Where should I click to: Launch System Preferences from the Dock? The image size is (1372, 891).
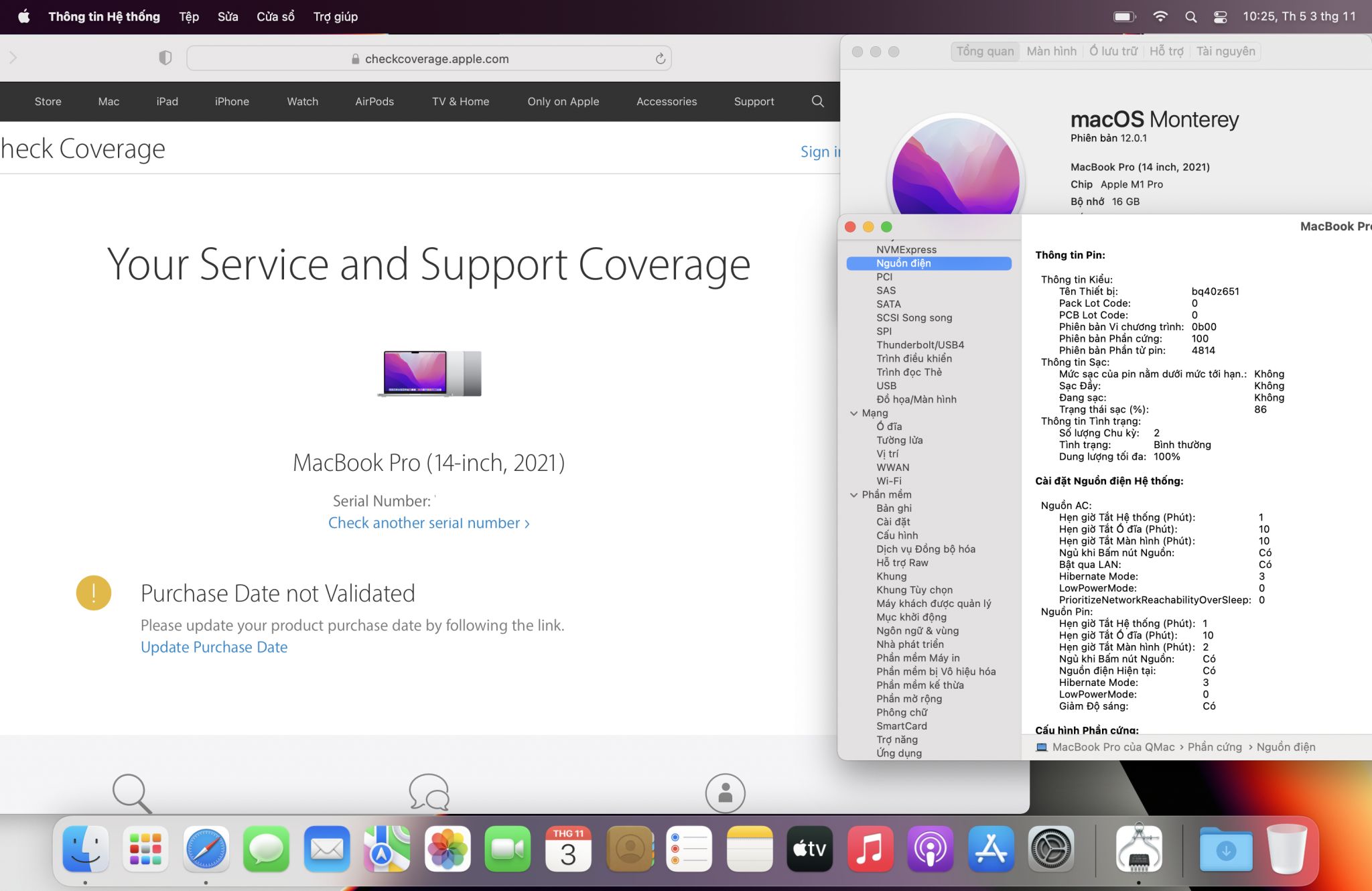pos(1051,849)
